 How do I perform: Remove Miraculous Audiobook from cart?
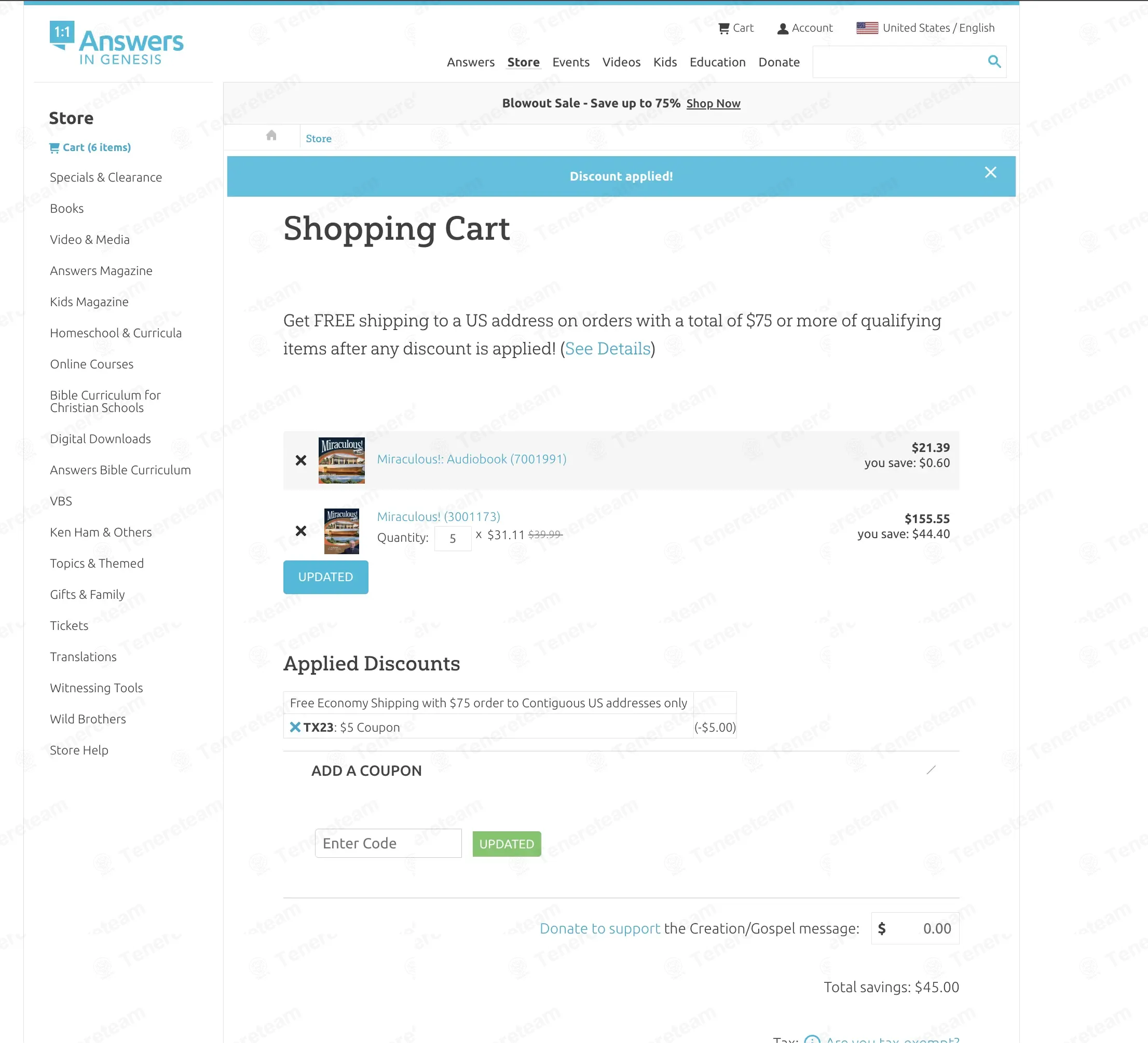point(300,460)
